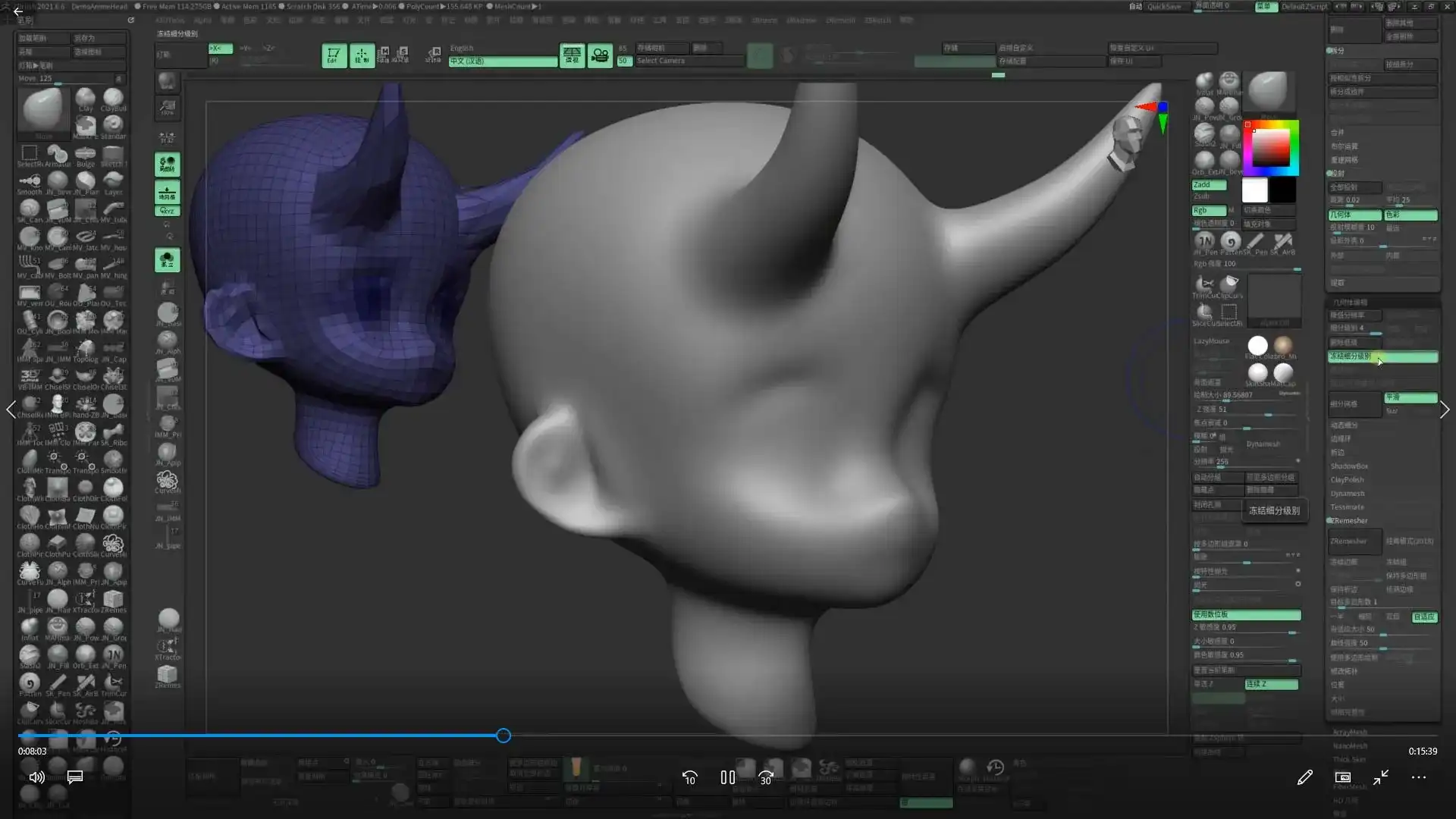The image size is (1456, 819).
Task: Select the Clay brush icon
Action: click(x=86, y=98)
